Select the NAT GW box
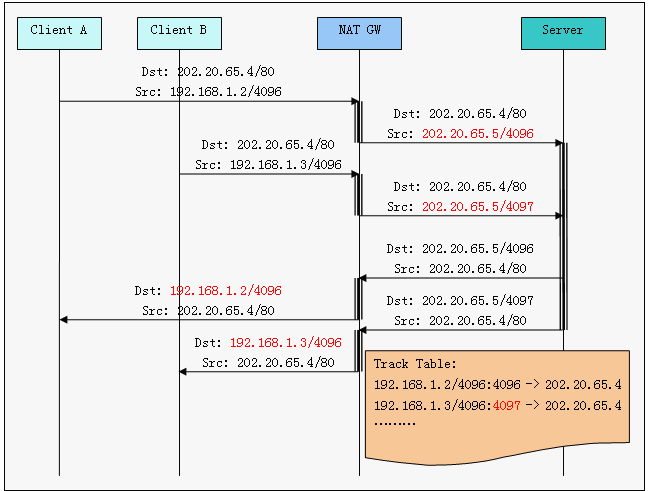Image resolution: width=653 pixels, height=491 pixels. [x=359, y=33]
